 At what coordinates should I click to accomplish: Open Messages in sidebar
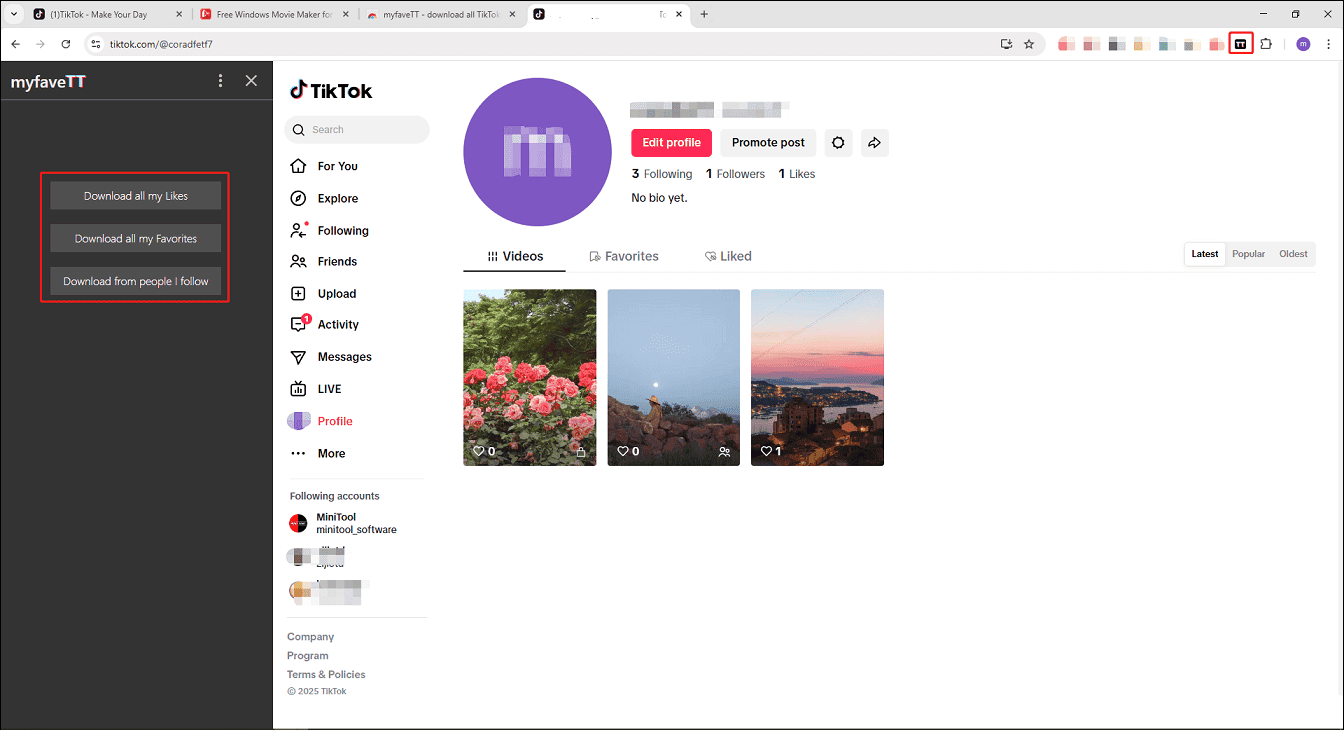[331, 357]
